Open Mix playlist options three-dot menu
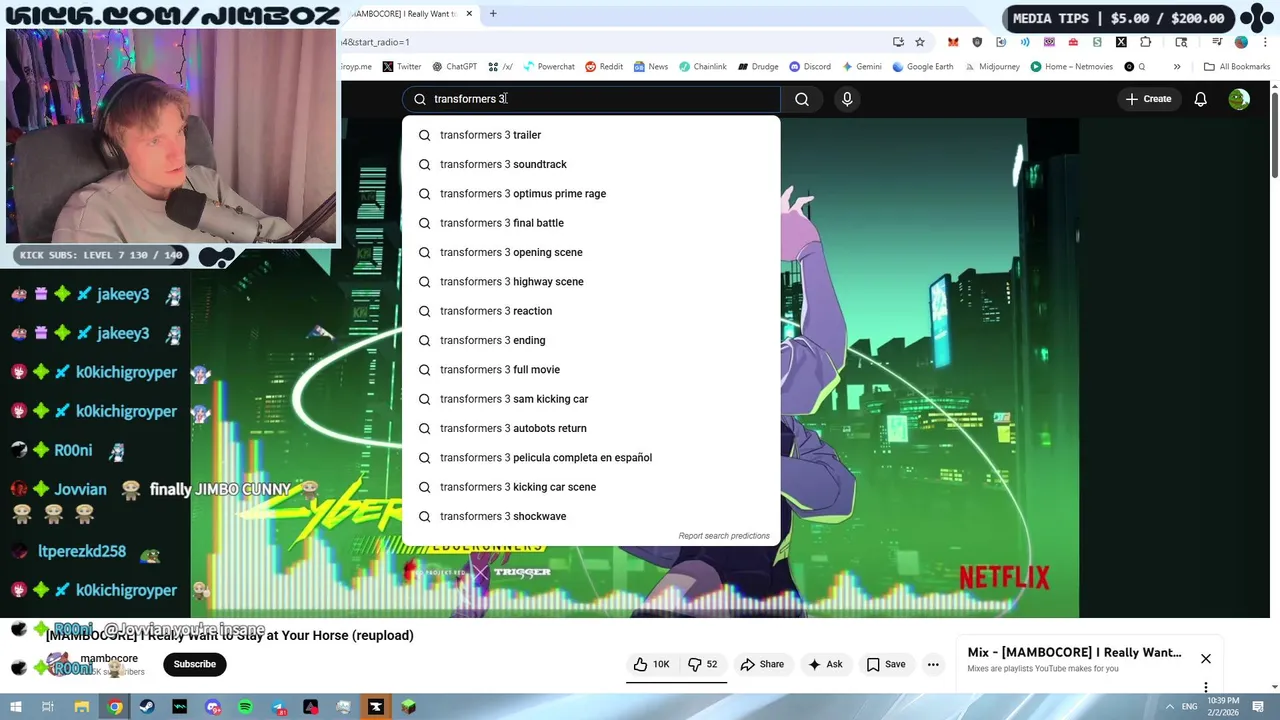 [x=1206, y=688]
